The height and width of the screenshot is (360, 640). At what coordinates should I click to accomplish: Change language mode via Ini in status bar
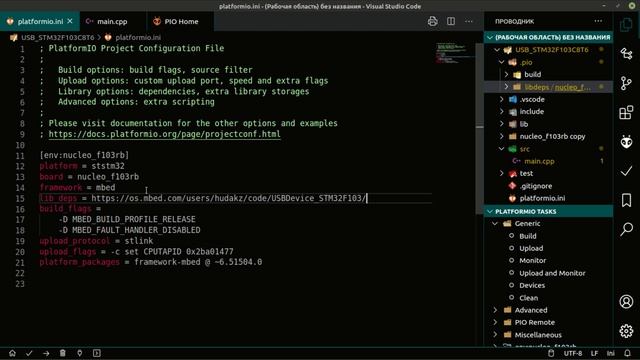(611, 353)
